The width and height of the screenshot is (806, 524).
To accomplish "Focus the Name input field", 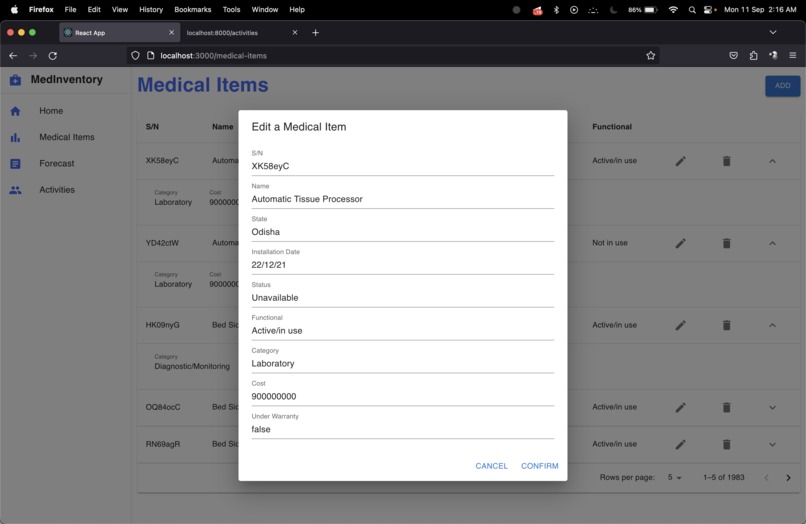I will coord(402,199).
